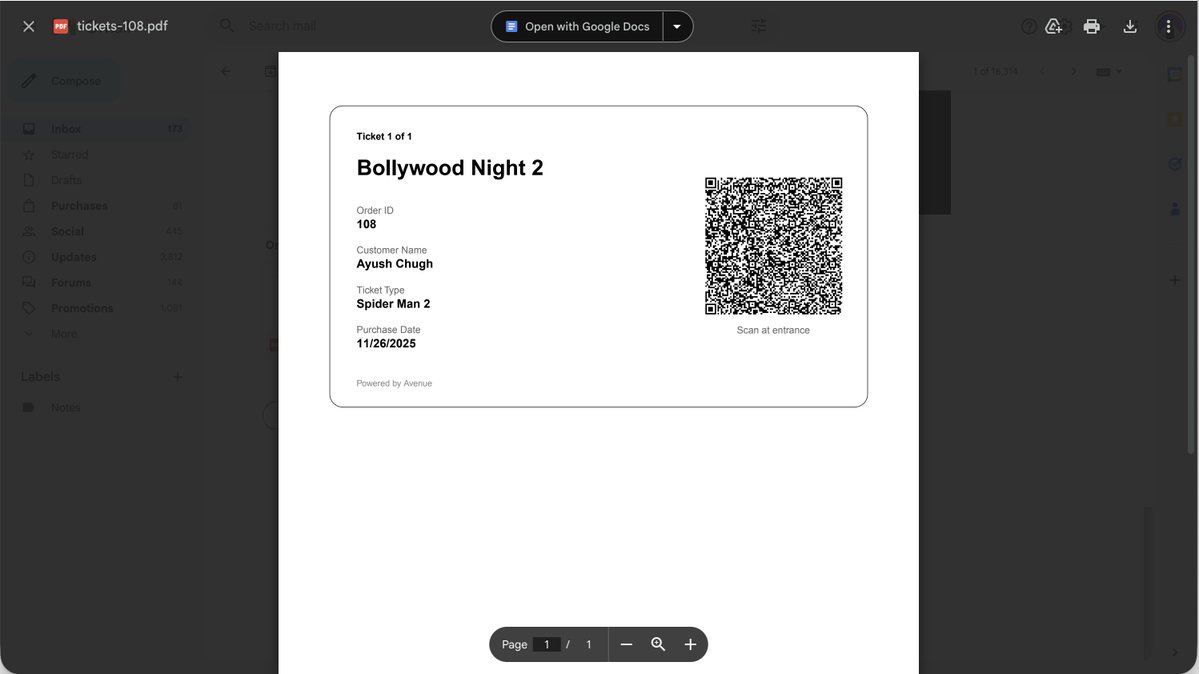Viewport: 1199px width, 674px height.
Task: Open the PDF with Google Docs
Action: (x=577, y=27)
